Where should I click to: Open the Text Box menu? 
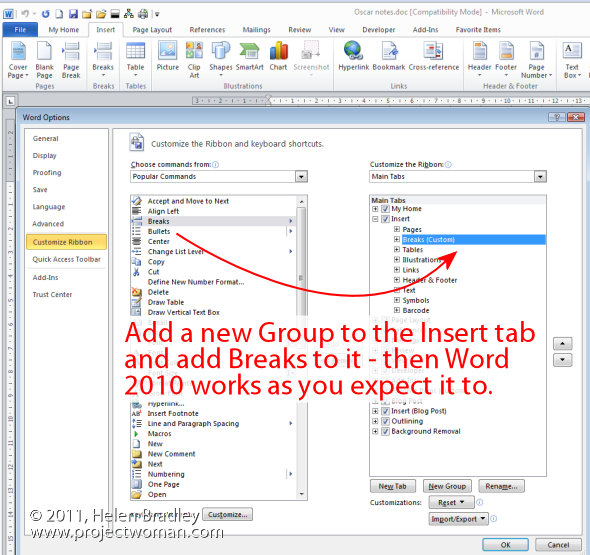tap(572, 60)
